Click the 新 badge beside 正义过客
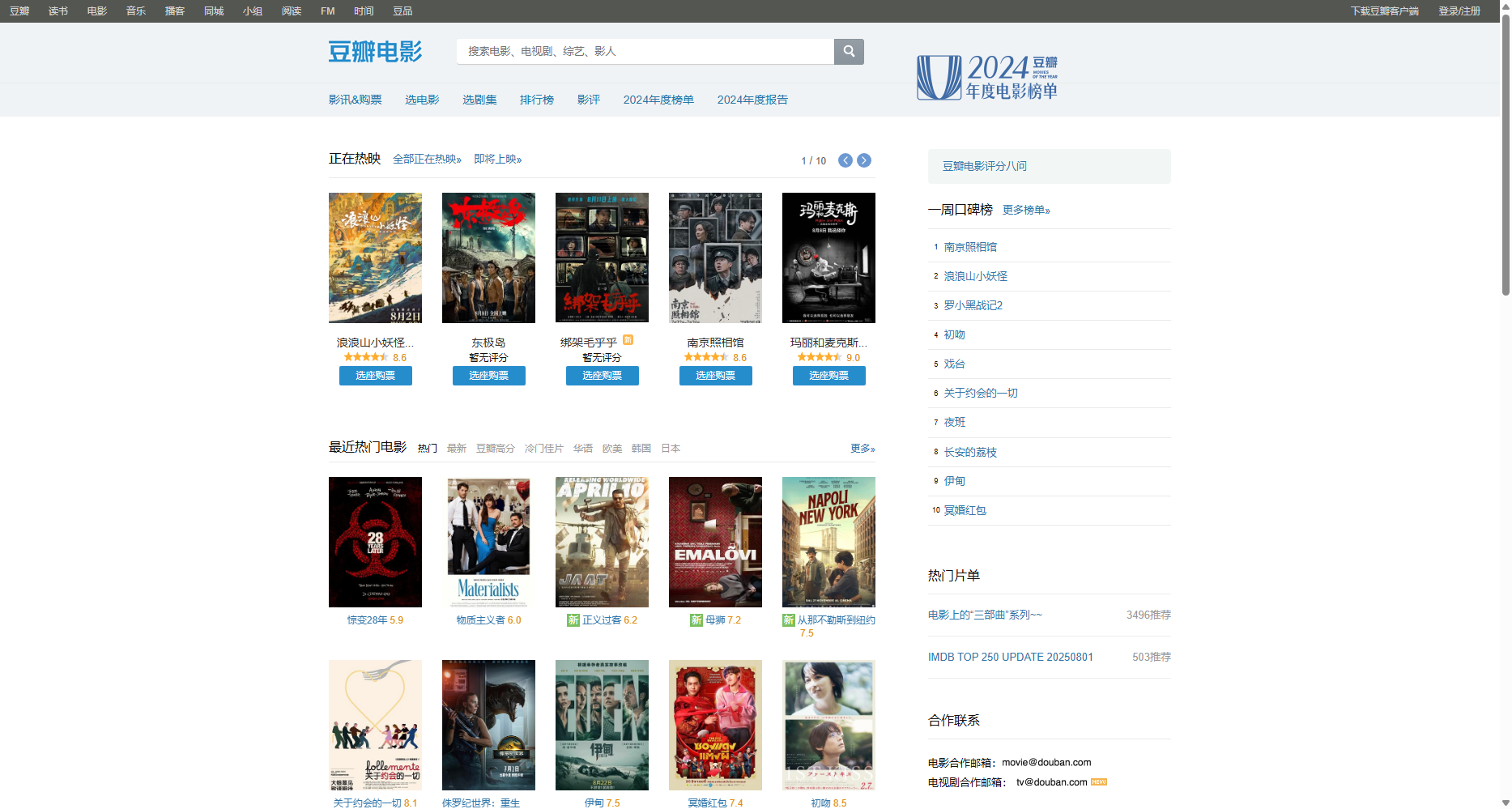This screenshot has width=1512, height=809. [x=573, y=620]
